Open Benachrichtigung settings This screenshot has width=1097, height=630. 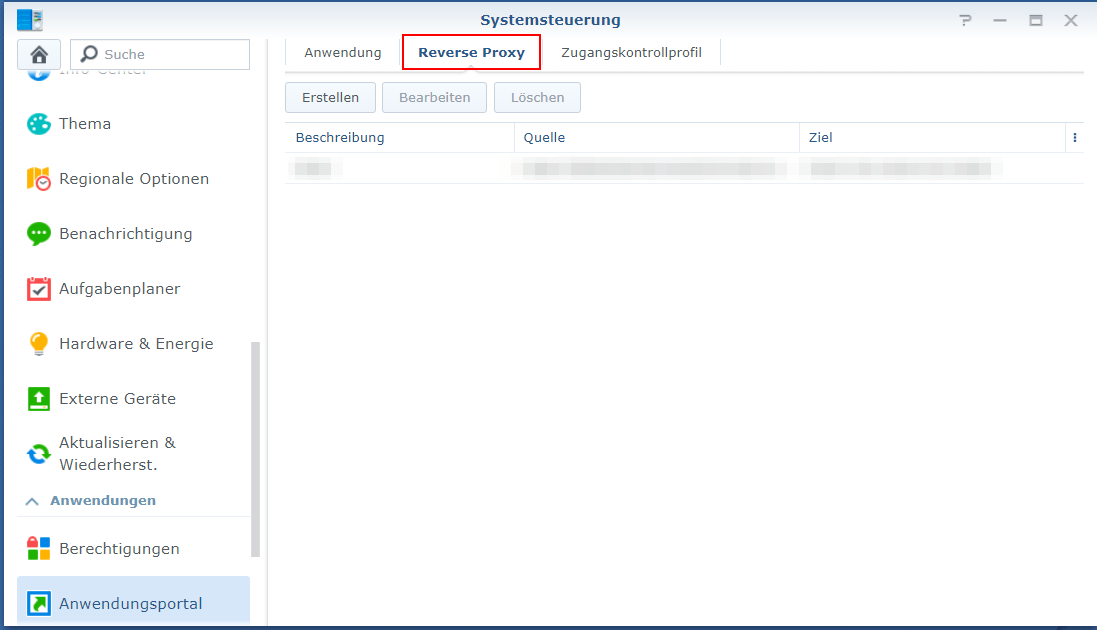(x=127, y=233)
